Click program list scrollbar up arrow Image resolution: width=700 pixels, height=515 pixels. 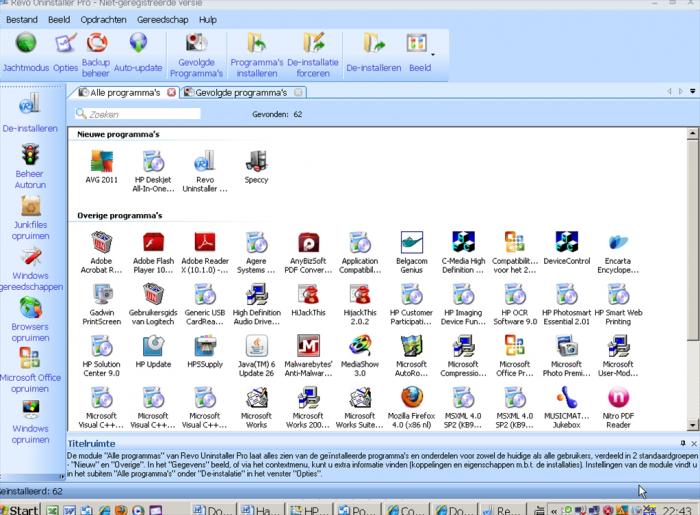coord(692,133)
